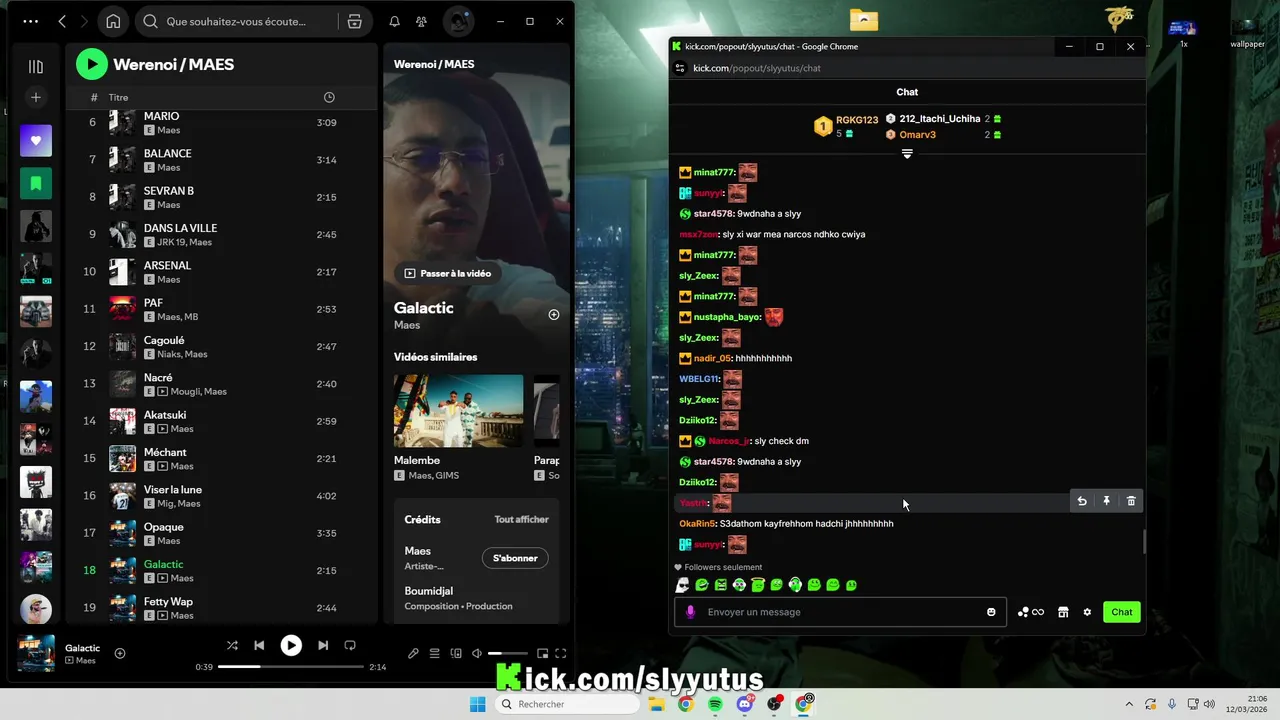Open Windows Start menu
Image resolution: width=1280 pixels, height=720 pixels.
[478, 704]
